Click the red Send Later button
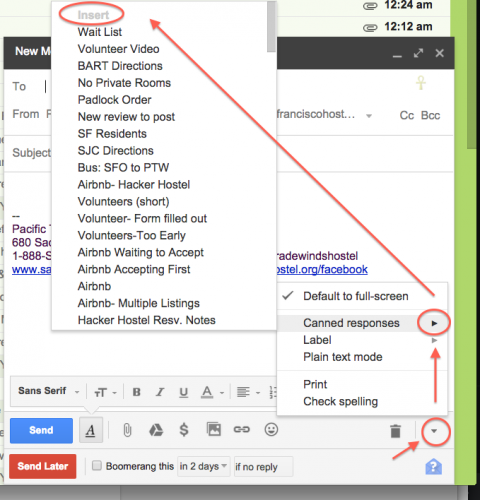Screen dimensions: 480x500 (43, 466)
